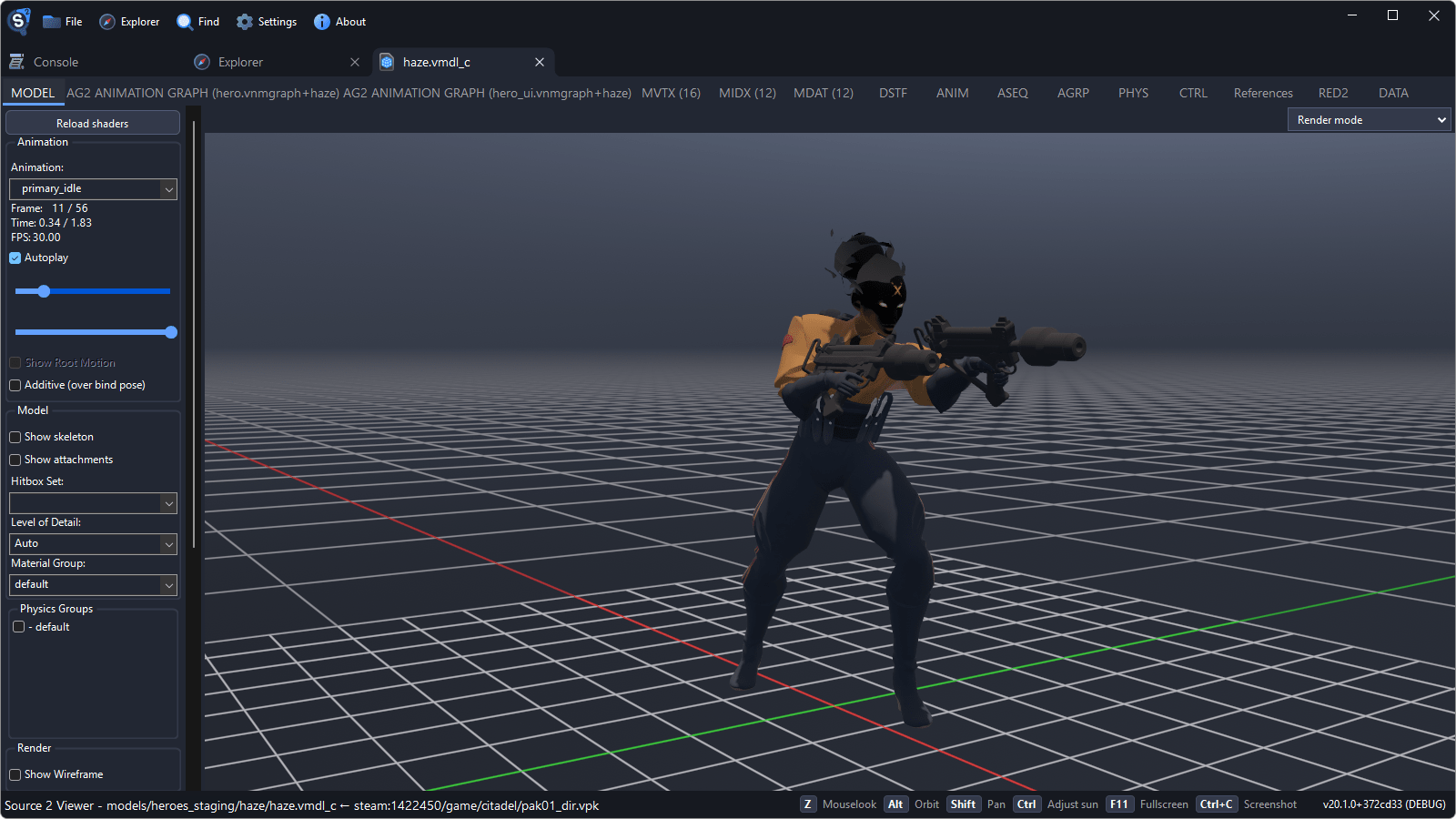Open the References tab

1263,93
